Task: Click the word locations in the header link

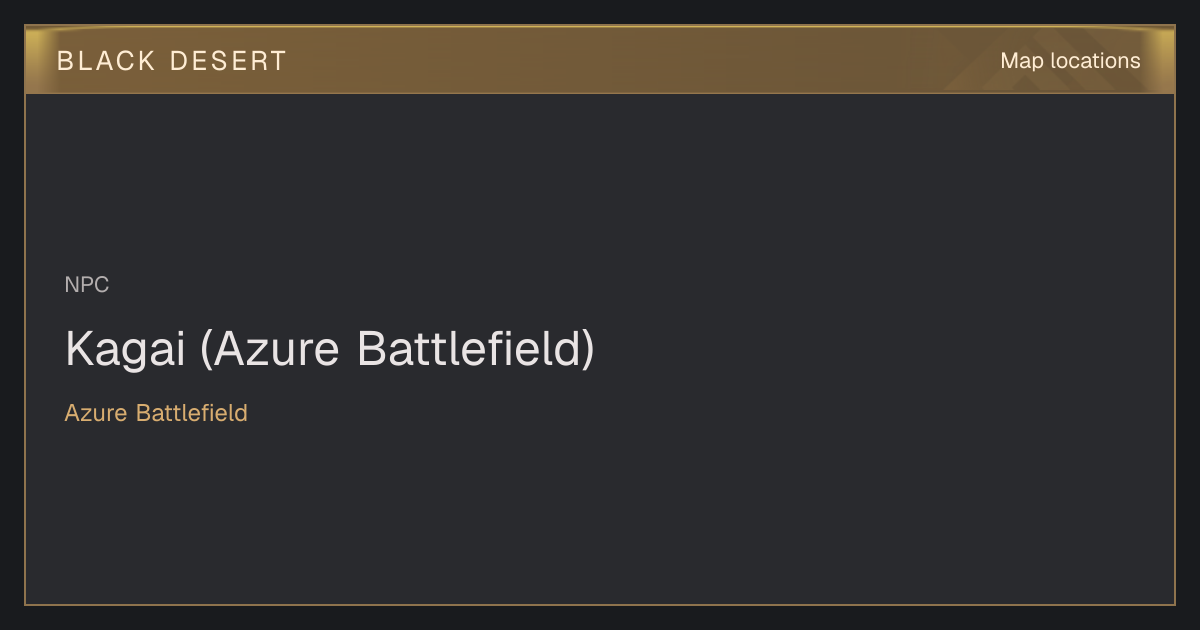Action: [x=1095, y=61]
